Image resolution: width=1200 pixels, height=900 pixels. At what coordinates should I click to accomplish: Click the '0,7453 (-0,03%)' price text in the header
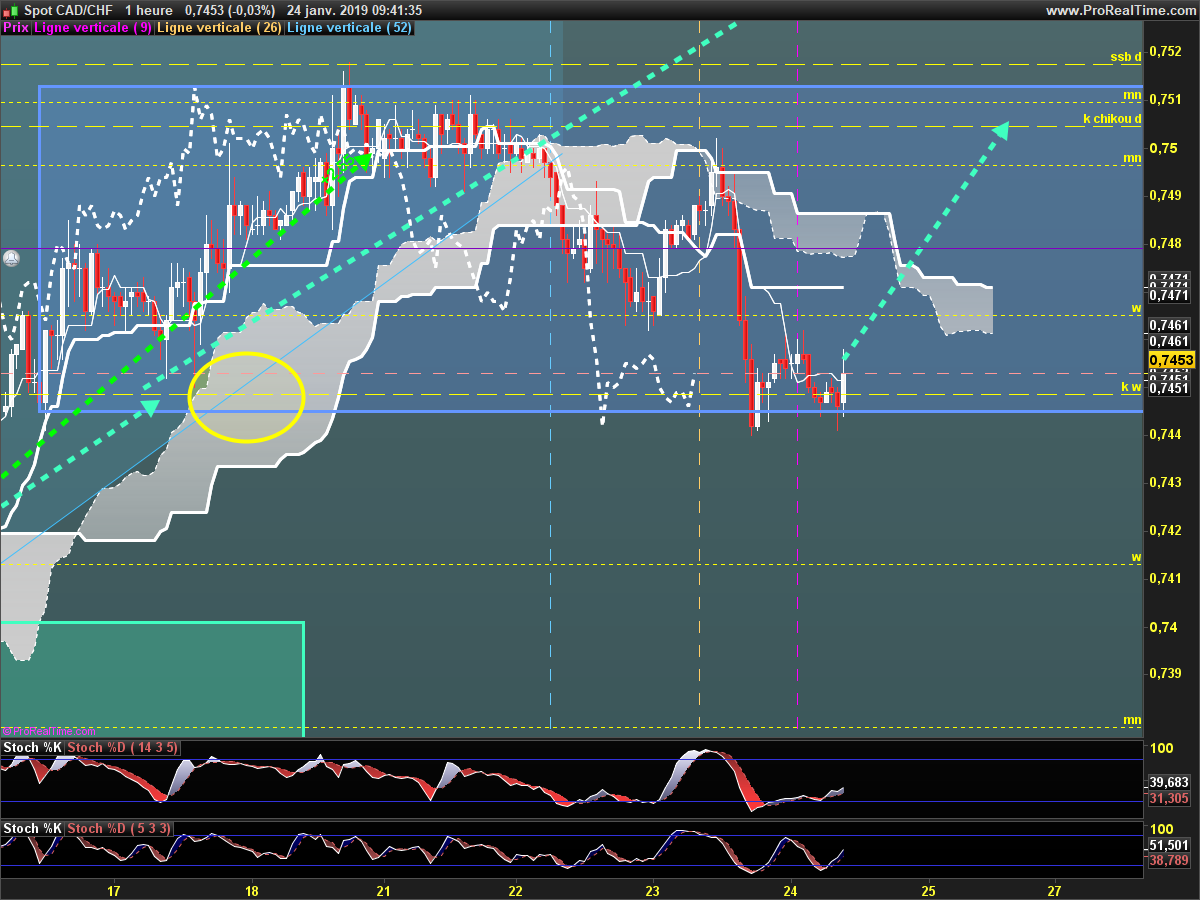coord(232,10)
